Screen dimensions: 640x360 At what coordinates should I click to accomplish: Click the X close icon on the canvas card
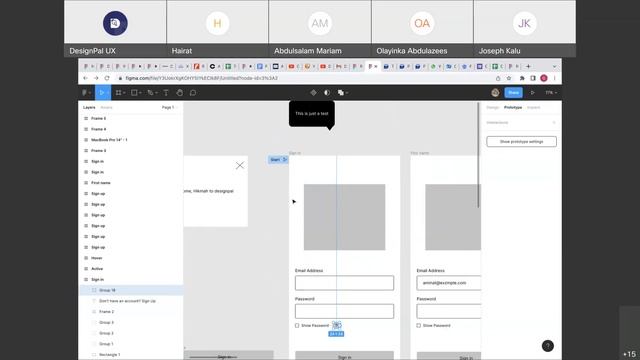tap(240, 165)
